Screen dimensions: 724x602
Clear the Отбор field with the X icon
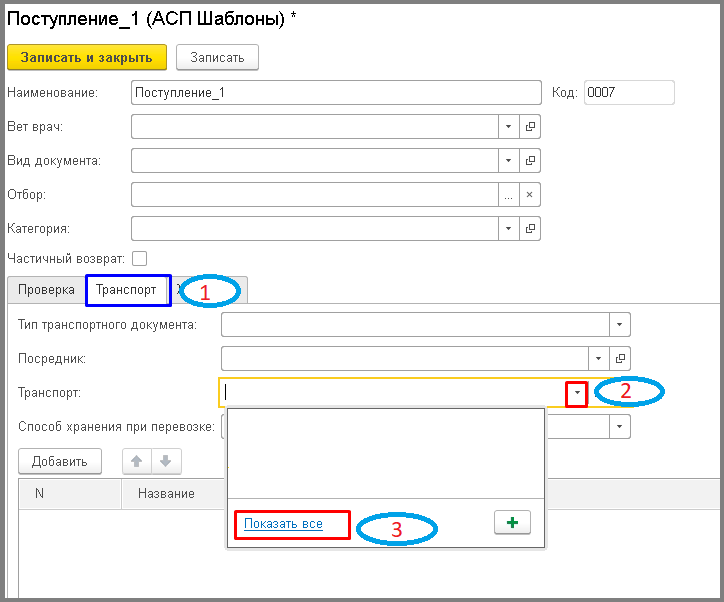tap(530, 195)
